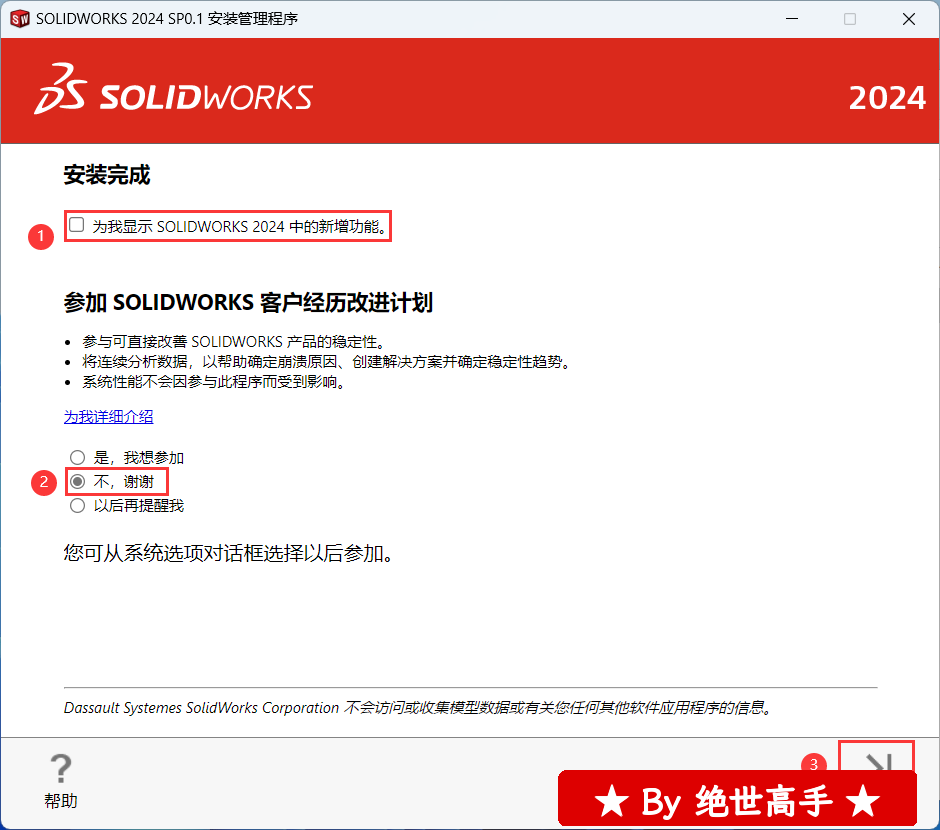940x830 pixels.
Task: Click the Dassault Systemes privacy notice text
Action: point(417,708)
